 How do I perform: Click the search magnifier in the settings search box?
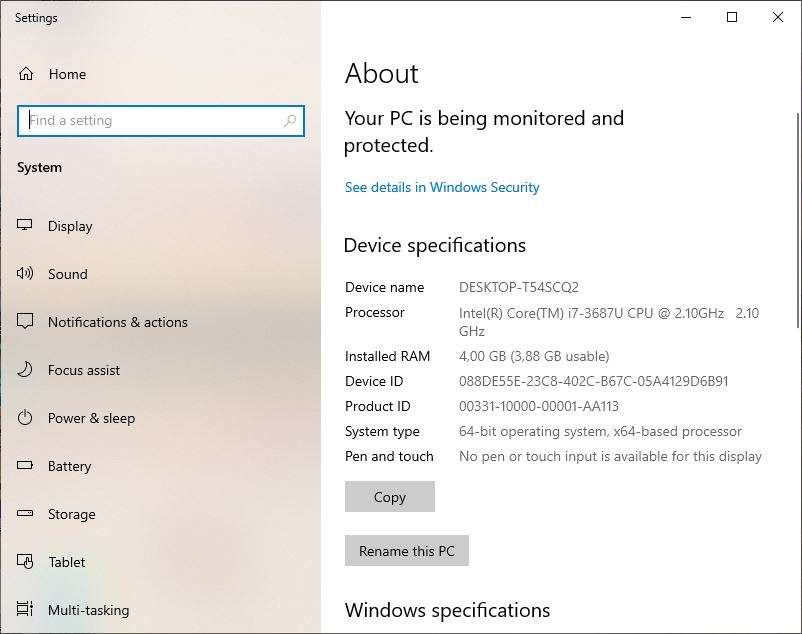pyautogui.click(x=287, y=120)
